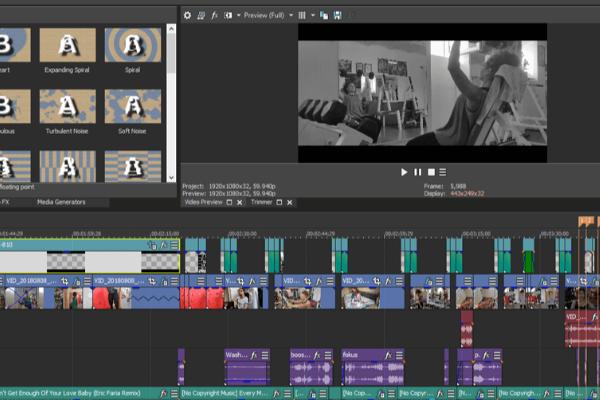Open Event FX on Wash... audio event
Viewport: 600px width, 400px height.
254,356
